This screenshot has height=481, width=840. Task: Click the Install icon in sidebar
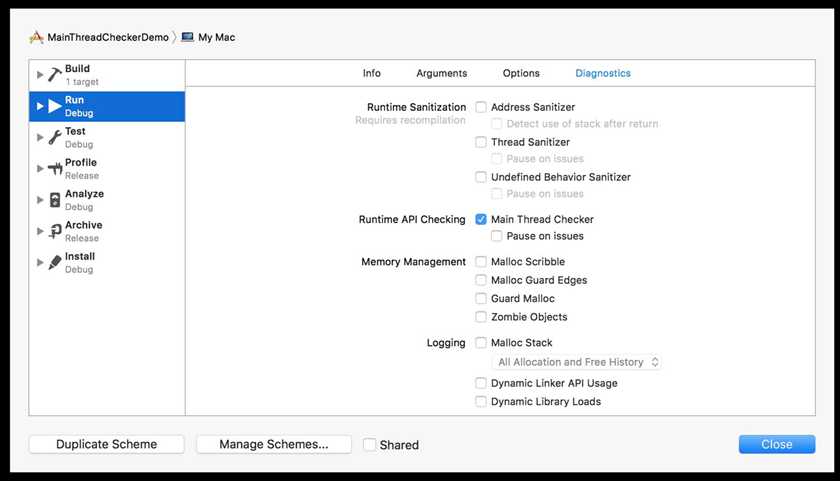click(x=55, y=262)
